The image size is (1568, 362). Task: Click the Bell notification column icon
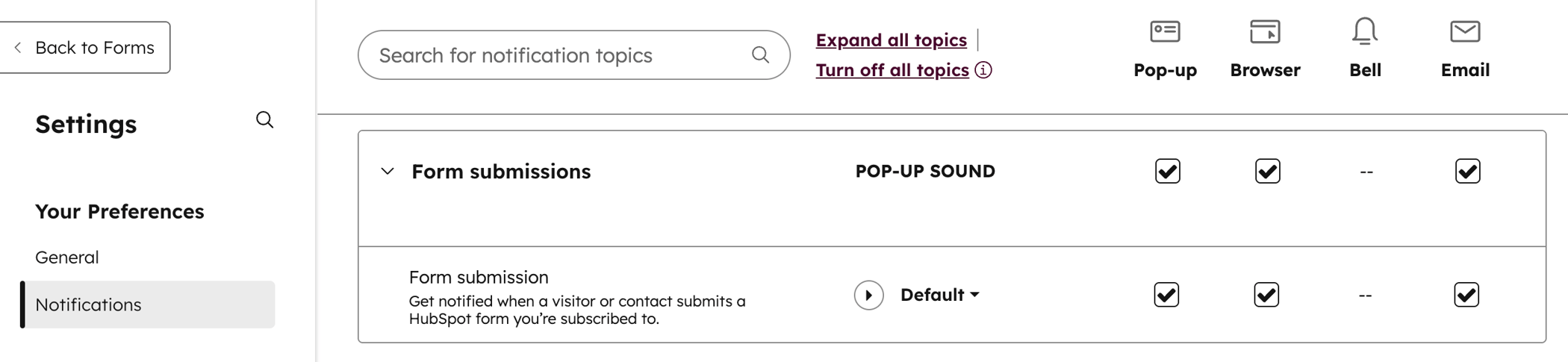click(1365, 31)
